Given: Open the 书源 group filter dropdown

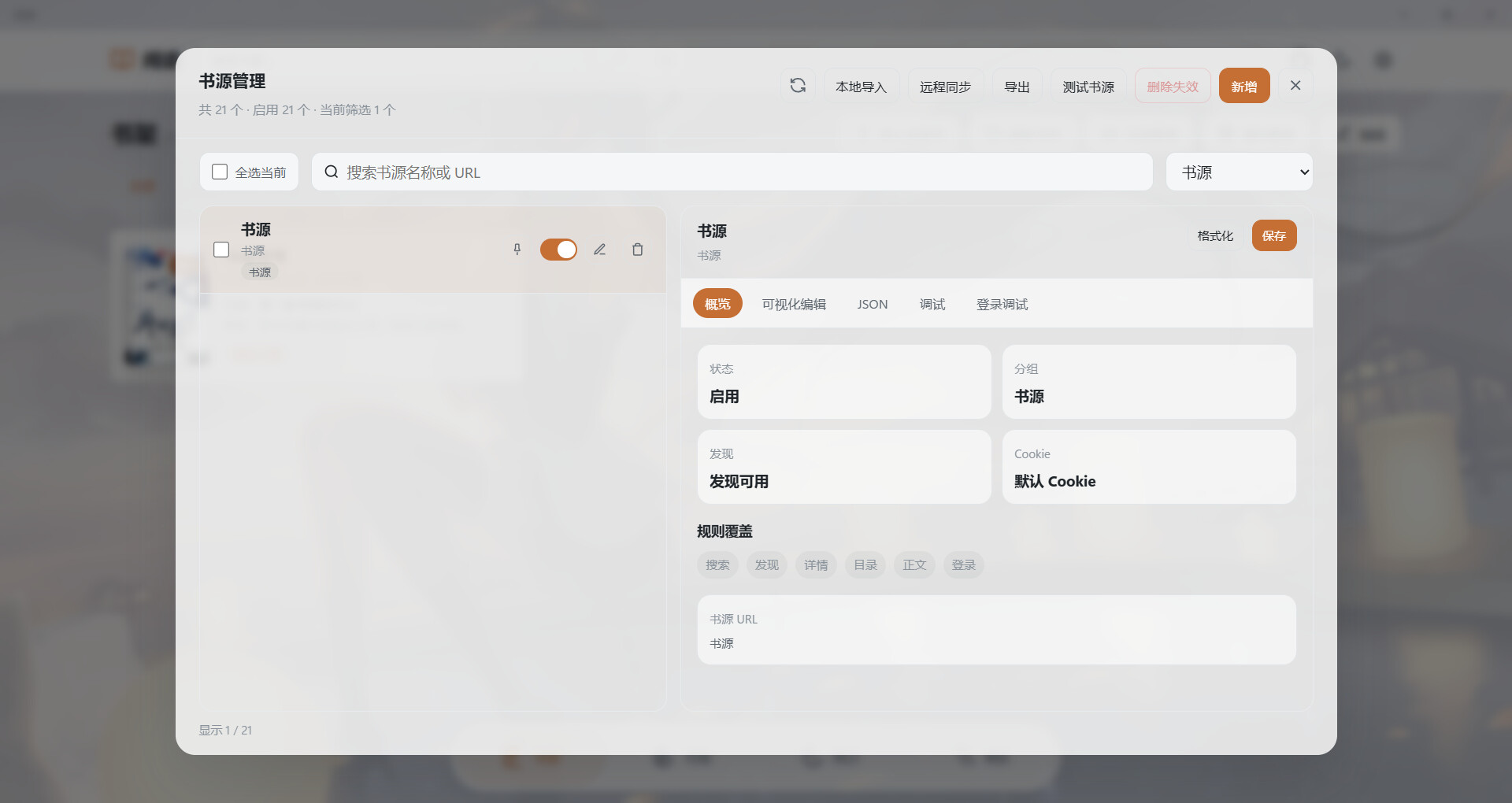Looking at the screenshot, I should coord(1240,172).
